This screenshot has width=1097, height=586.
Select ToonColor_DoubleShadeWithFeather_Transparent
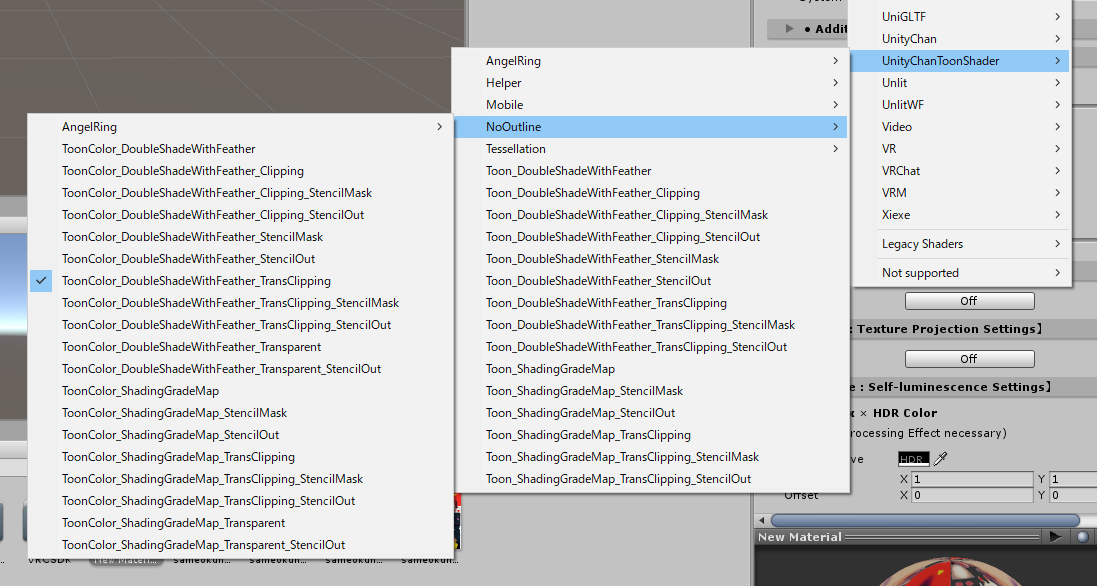point(241,347)
